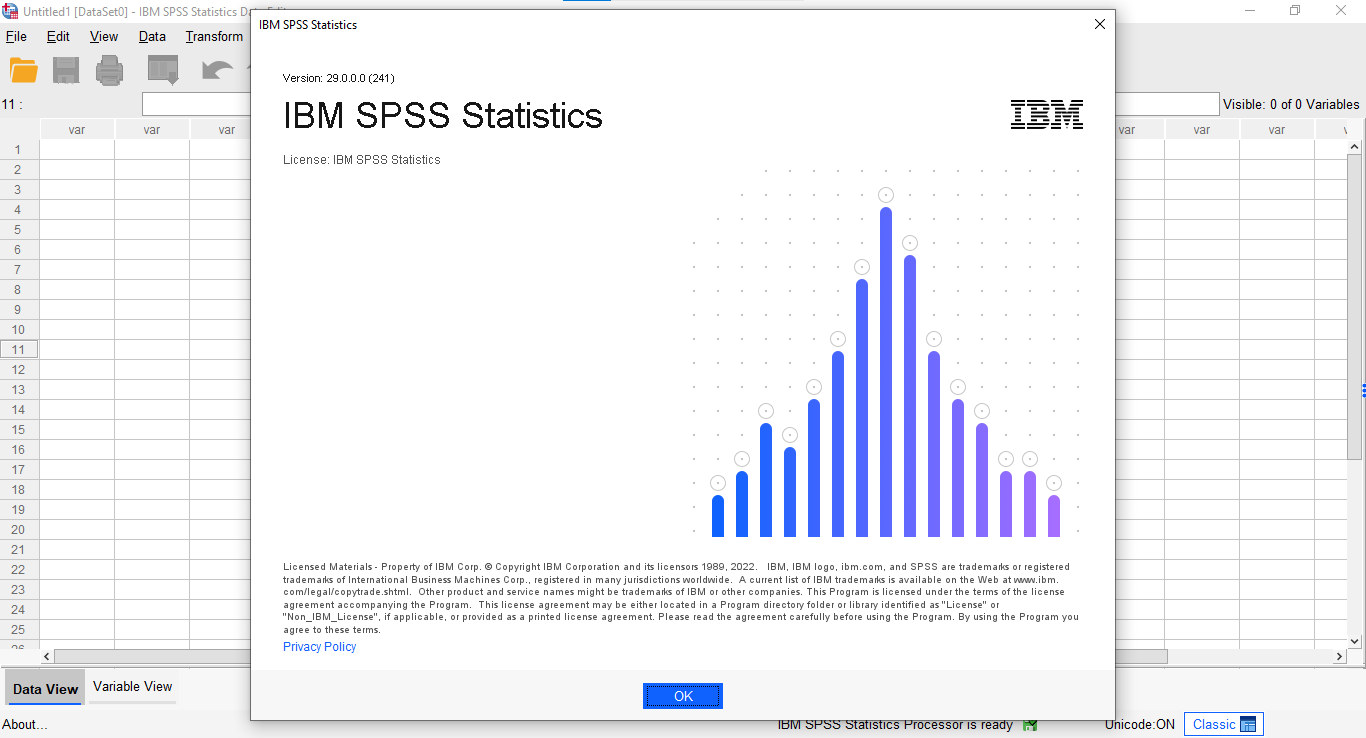Click the horizontal scrollbar right arrow

[1340, 657]
